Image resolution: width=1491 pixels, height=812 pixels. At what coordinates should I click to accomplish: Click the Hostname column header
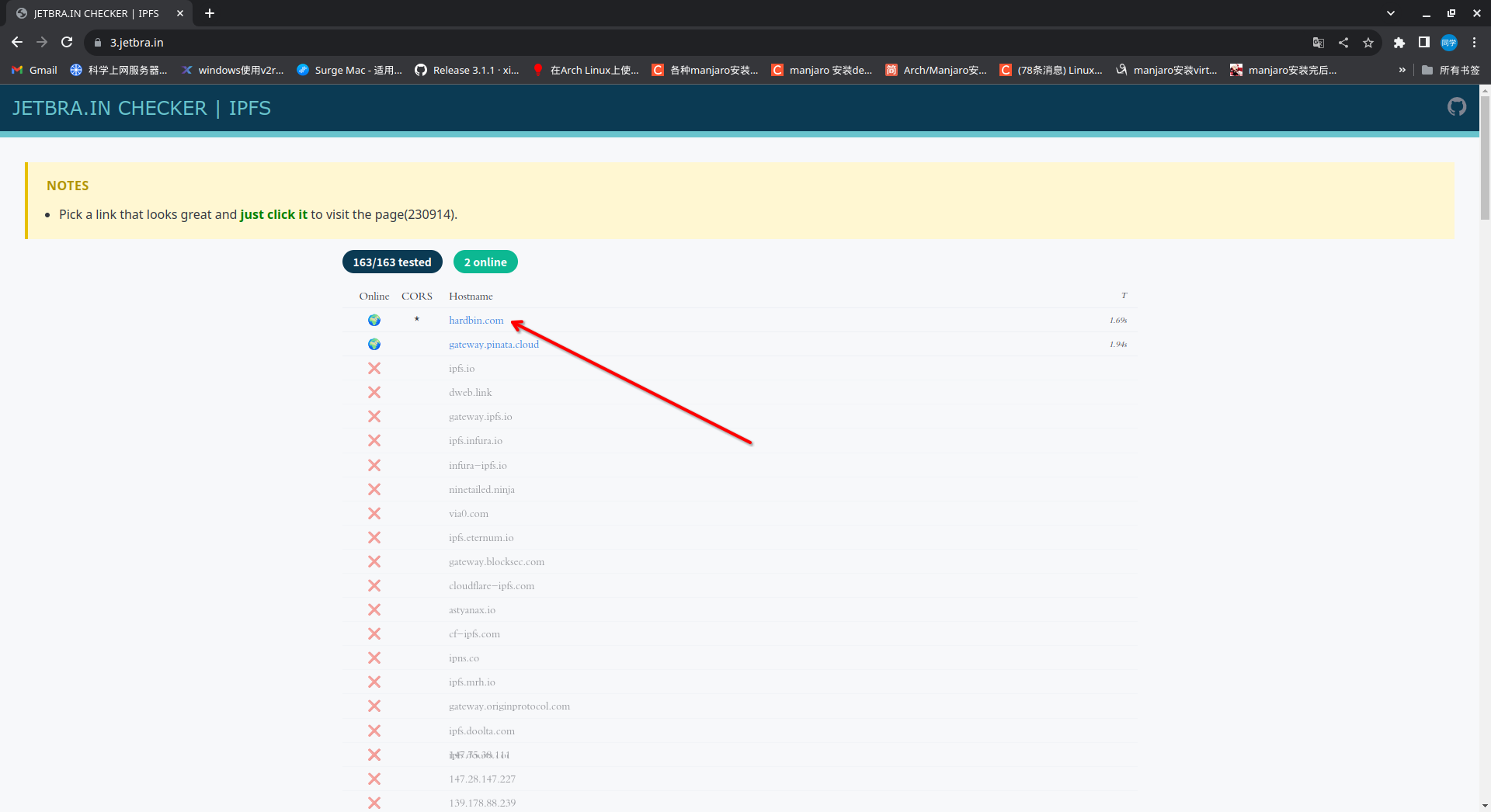click(471, 296)
